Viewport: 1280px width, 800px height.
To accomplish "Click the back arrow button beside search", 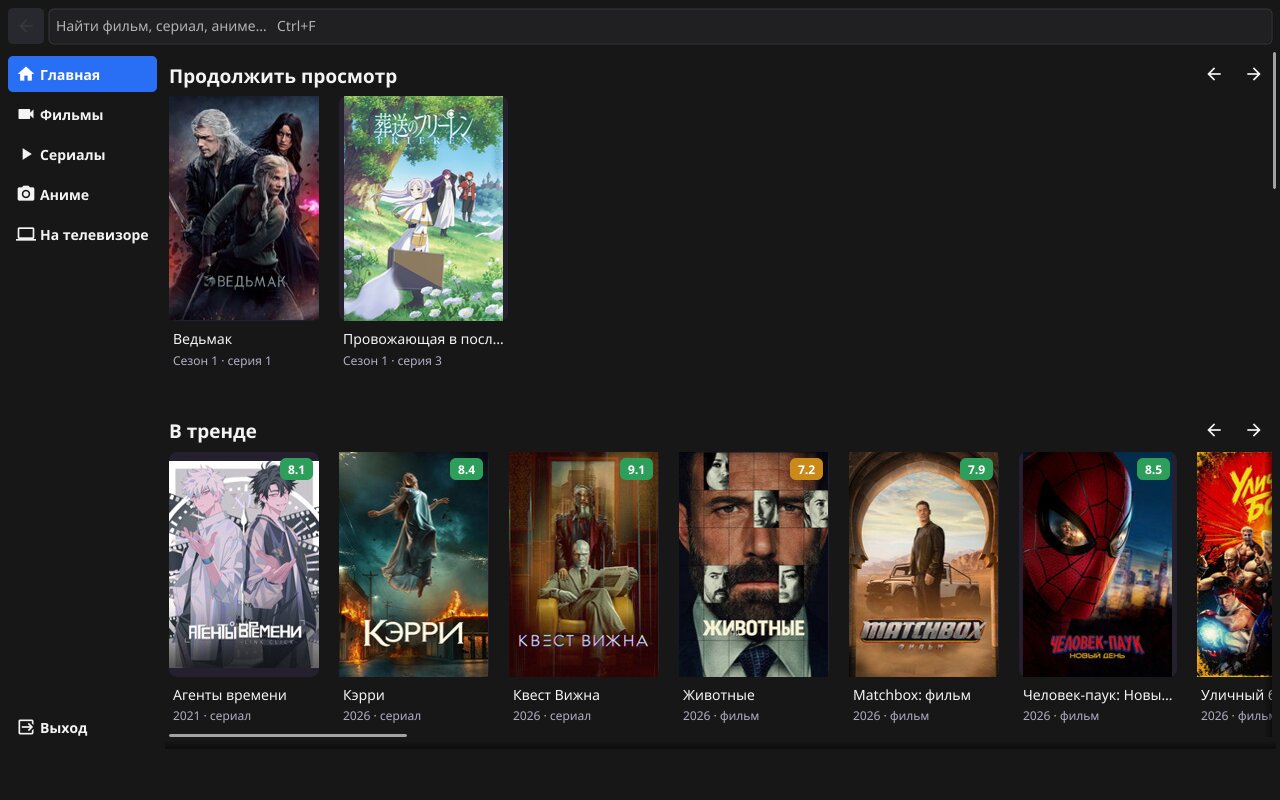I will point(26,26).
